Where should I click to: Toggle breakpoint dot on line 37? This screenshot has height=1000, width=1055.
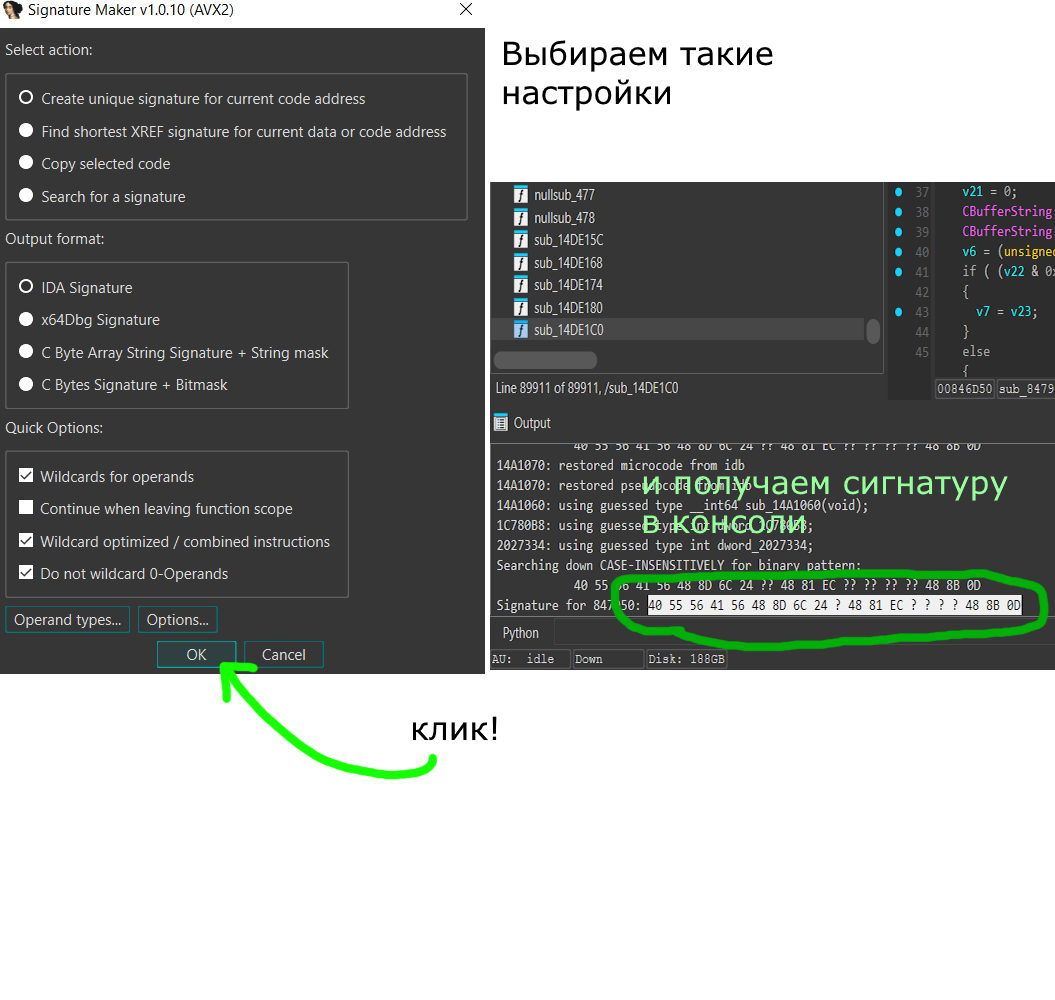pyautogui.click(x=898, y=192)
